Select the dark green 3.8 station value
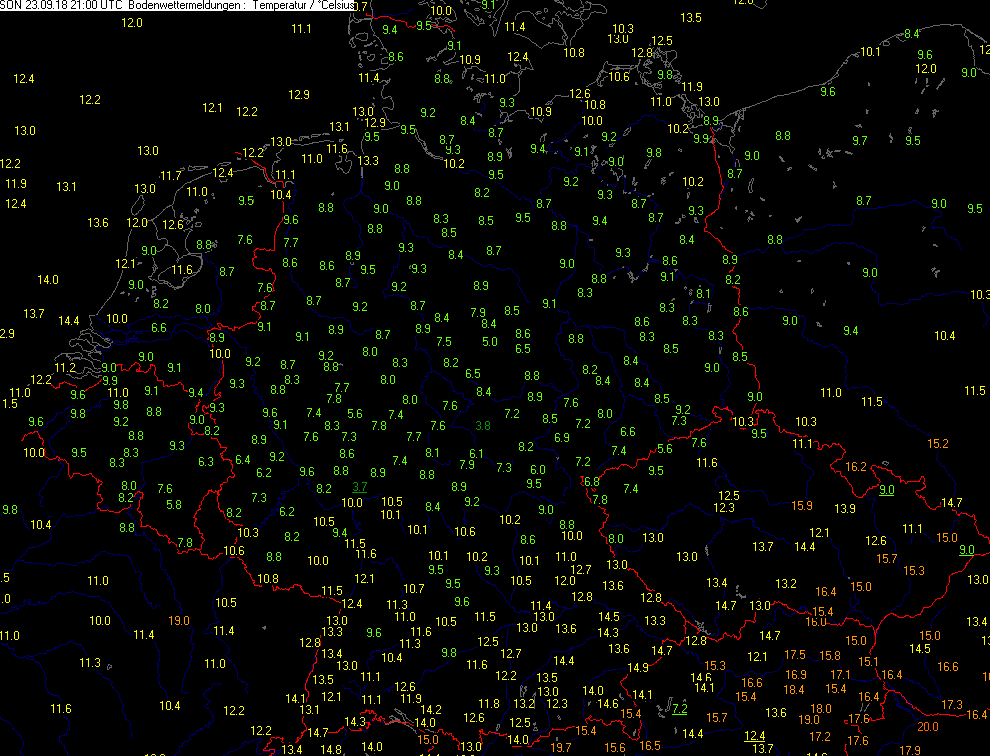 [x=483, y=426]
